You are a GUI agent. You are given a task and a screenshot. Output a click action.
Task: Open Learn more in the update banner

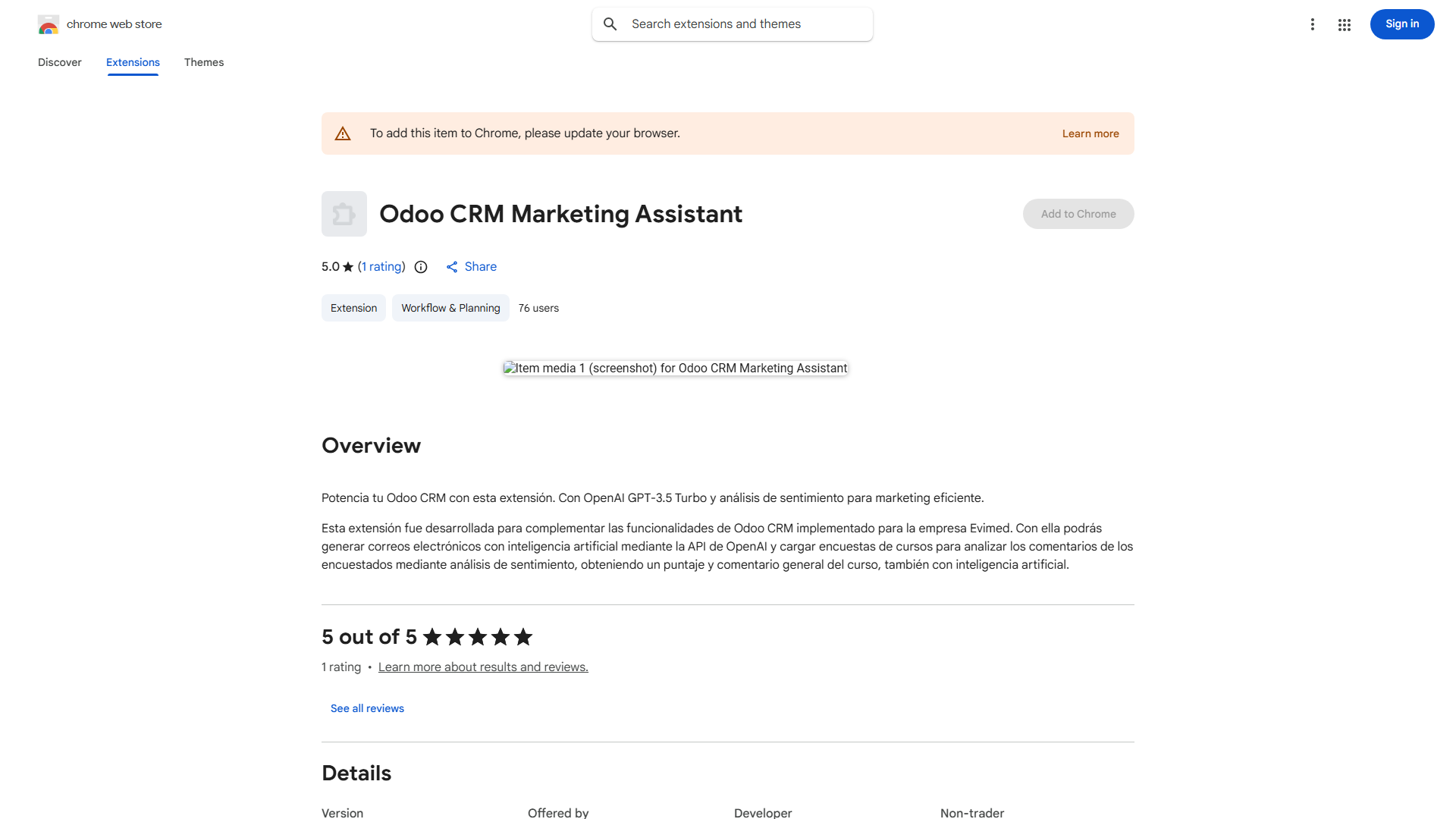tap(1090, 133)
